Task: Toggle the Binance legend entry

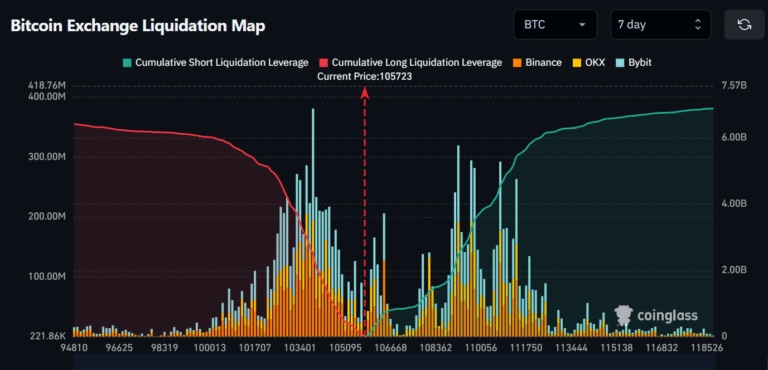Action: 537,63
